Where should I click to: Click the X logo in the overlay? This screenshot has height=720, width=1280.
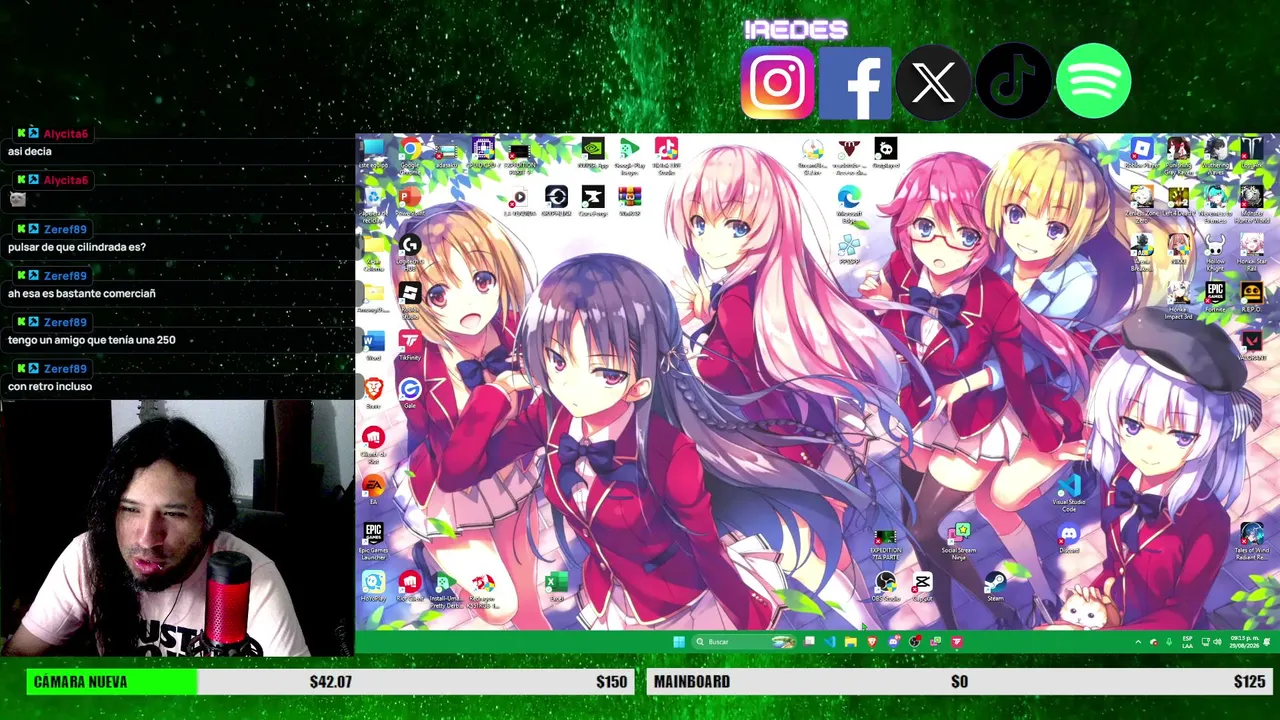click(934, 82)
